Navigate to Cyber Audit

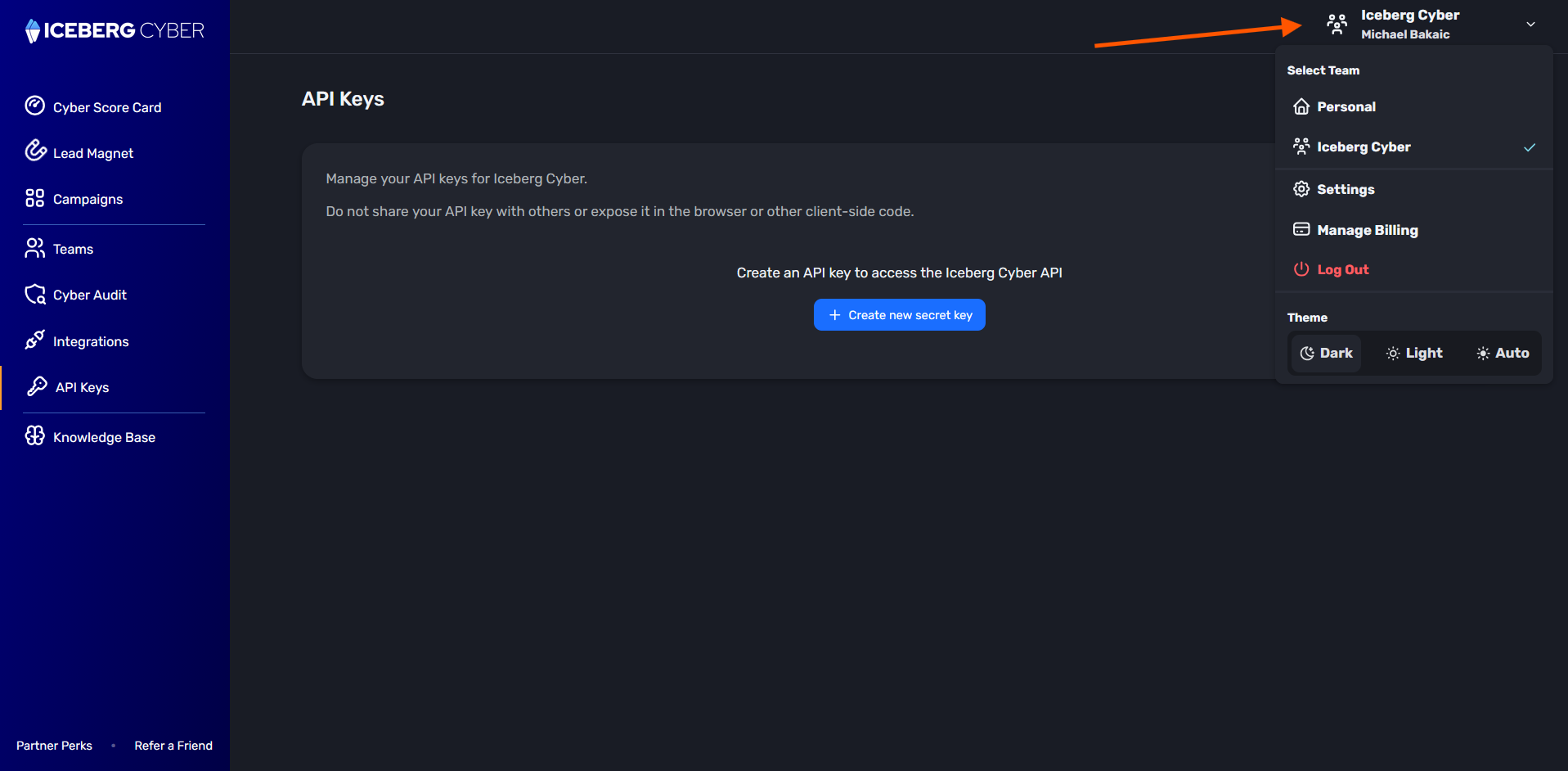(x=90, y=295)
